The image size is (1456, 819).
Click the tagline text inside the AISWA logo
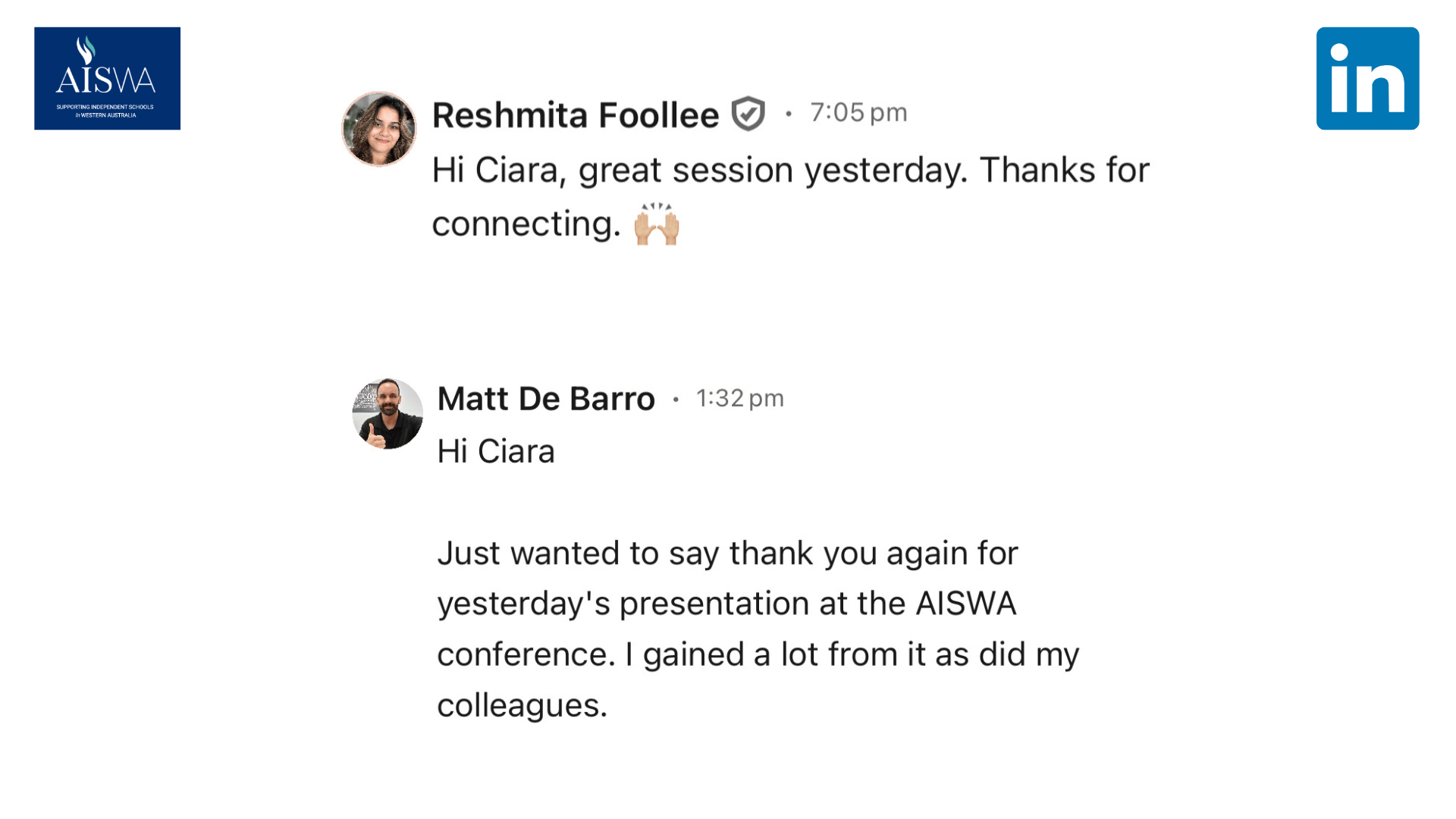tap(105, 111)
